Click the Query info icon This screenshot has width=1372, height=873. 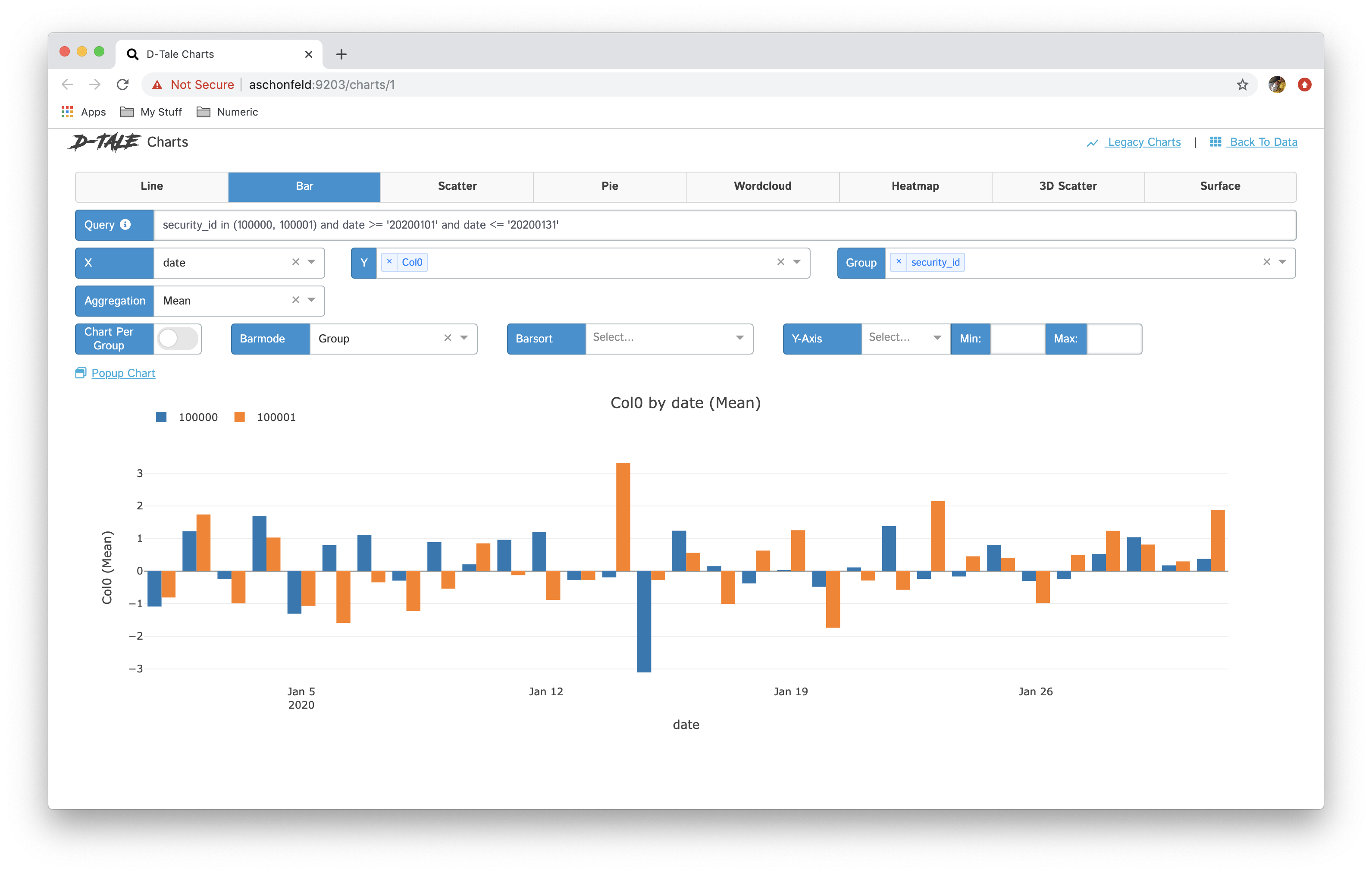coord(125,225)
